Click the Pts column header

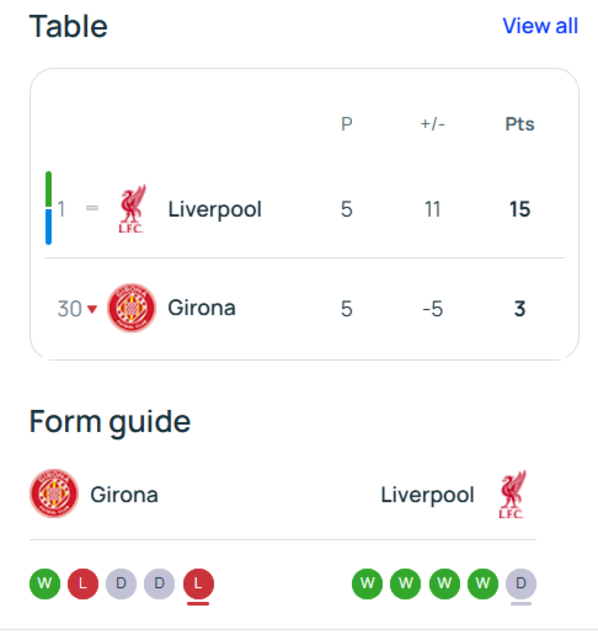(520, 124)
